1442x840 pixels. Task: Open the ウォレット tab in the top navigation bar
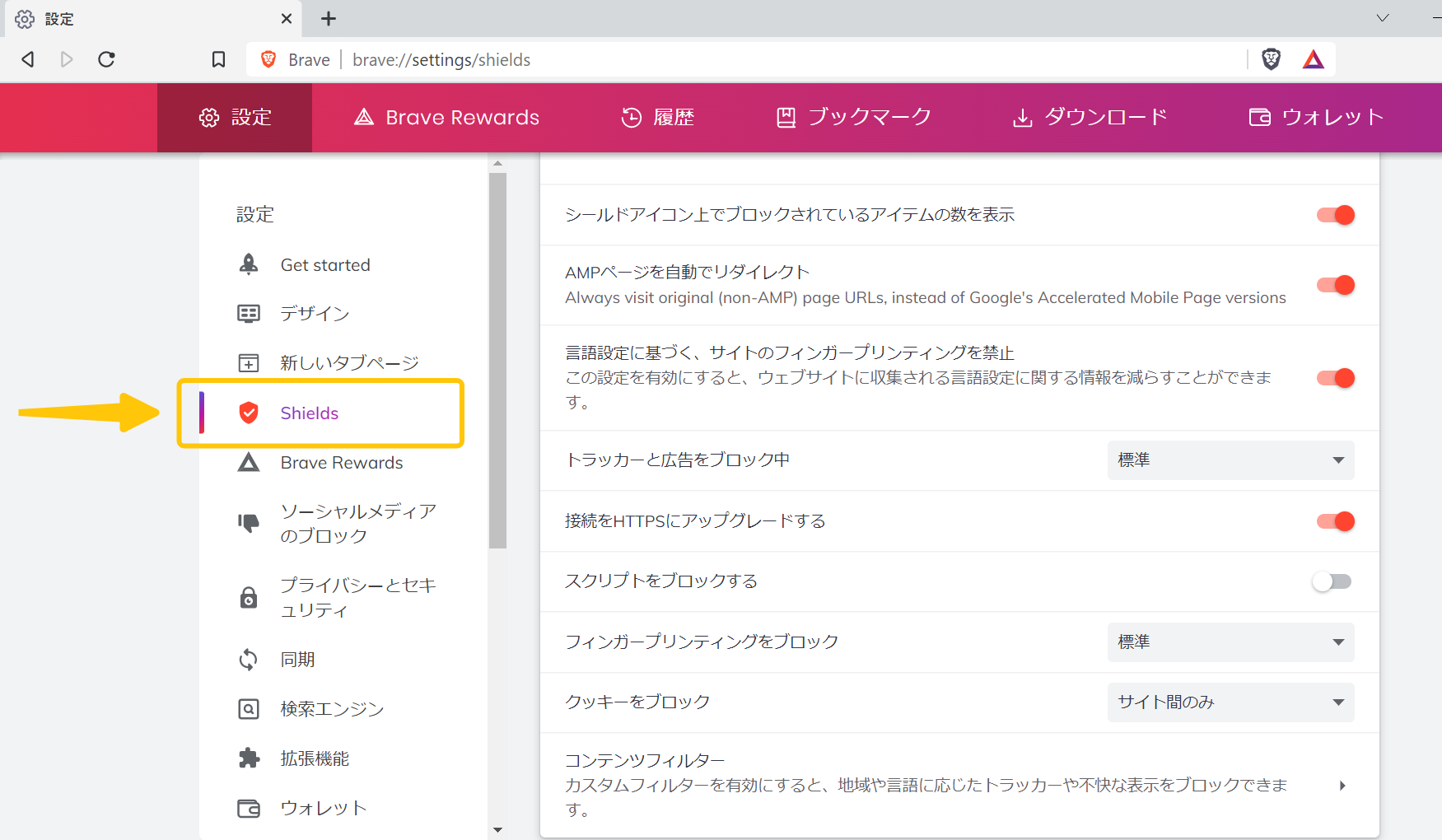(1316, 118)
